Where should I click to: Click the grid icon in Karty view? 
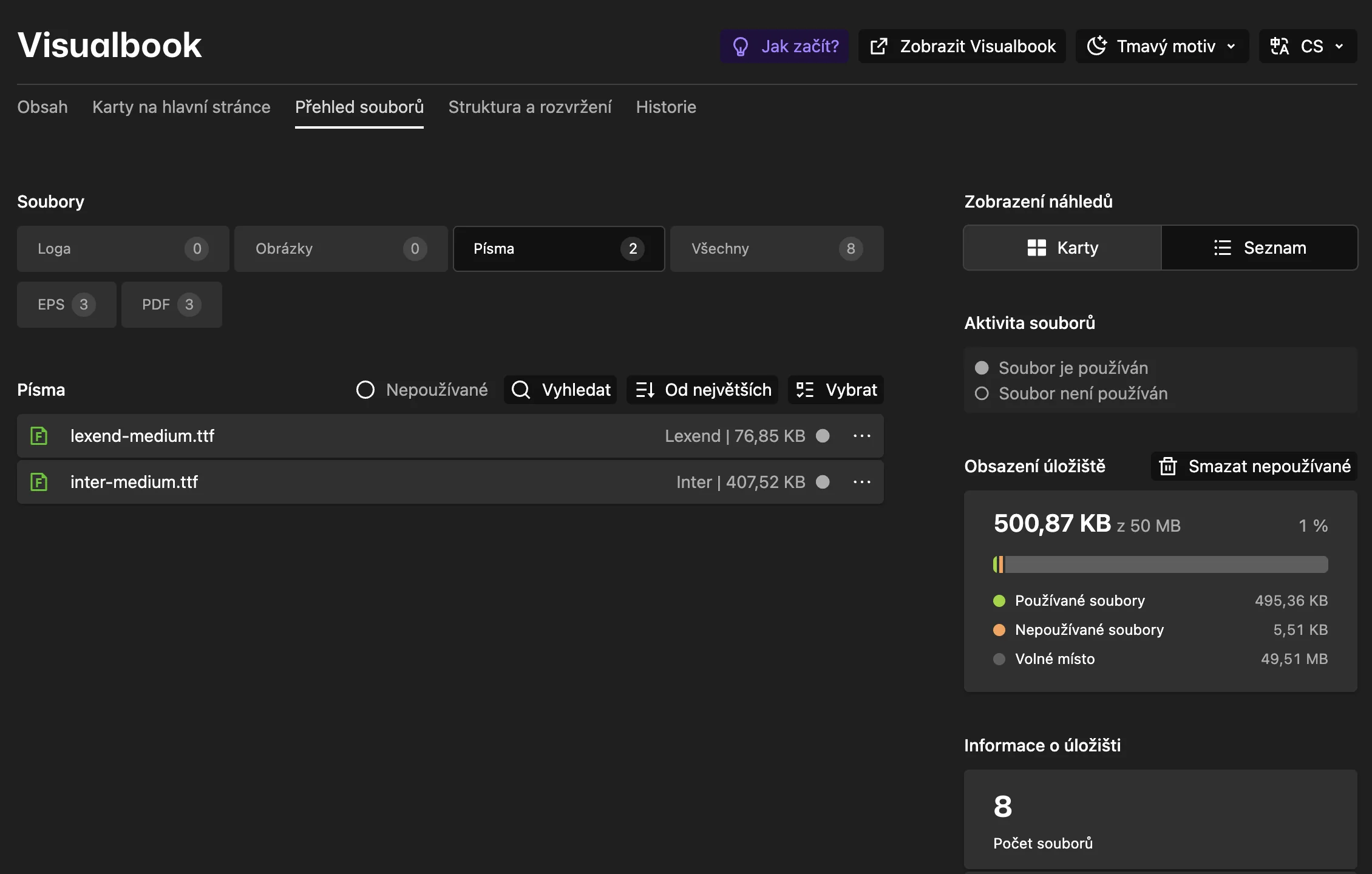pyautogui.click(x=1037, y=248)
